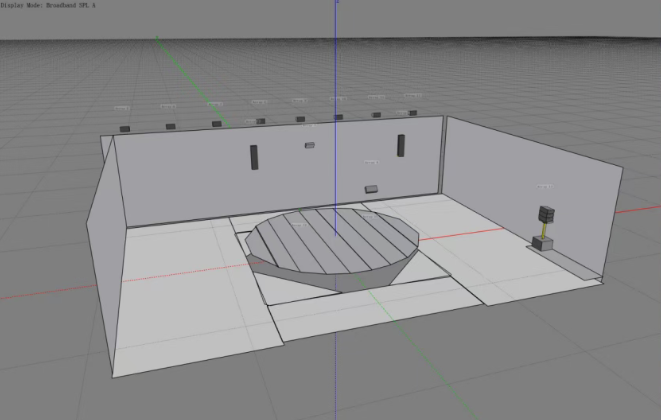Pick the small upper center speaker on back wall
This screenshot has height=420, width=661.
[x=310, y=145]
